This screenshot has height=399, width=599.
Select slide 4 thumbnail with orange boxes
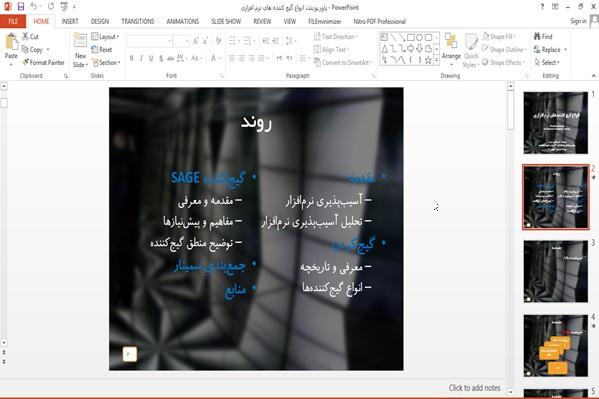[x=555, y=345]
